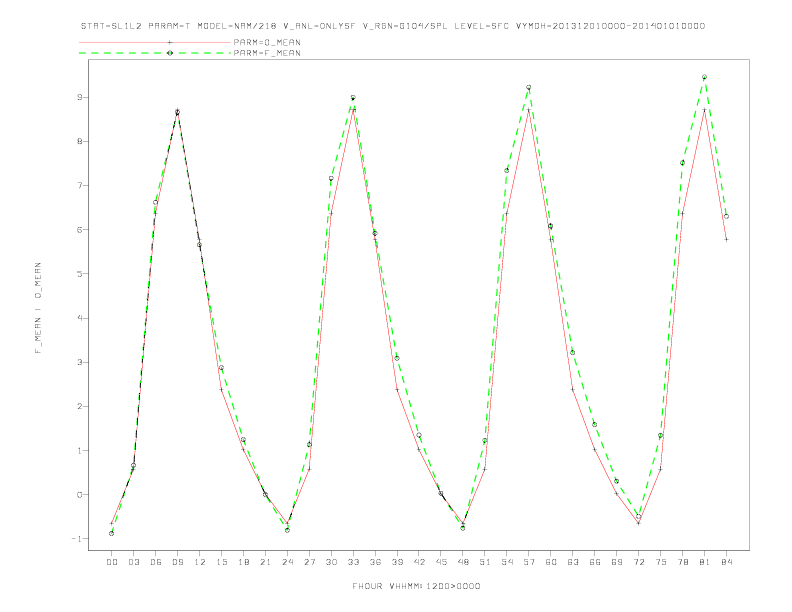This screenshot has height=612, width=792.
Task: Select the F_MEAN circle marker at hour 57
Action: tap(528, 87)
